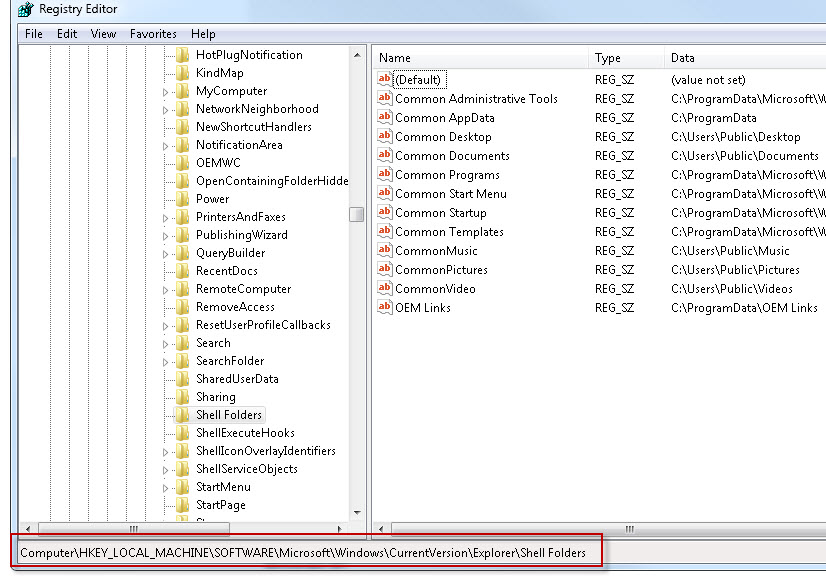Click string icon of CommonPictures
826x581 pixels.
pyautogui.click(x=385, y=269)
